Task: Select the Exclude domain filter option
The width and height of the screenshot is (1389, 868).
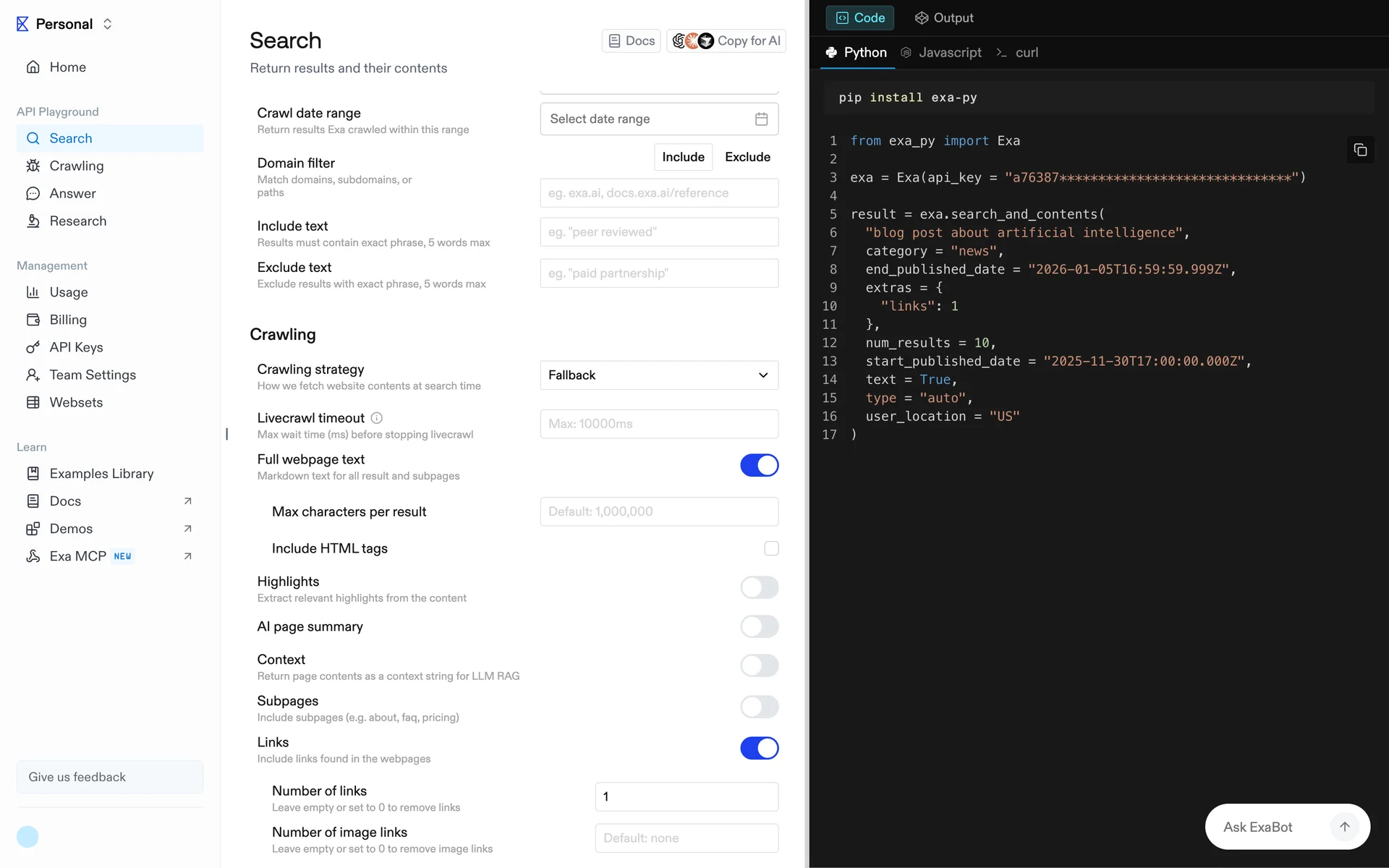Action: click(747, 157)
